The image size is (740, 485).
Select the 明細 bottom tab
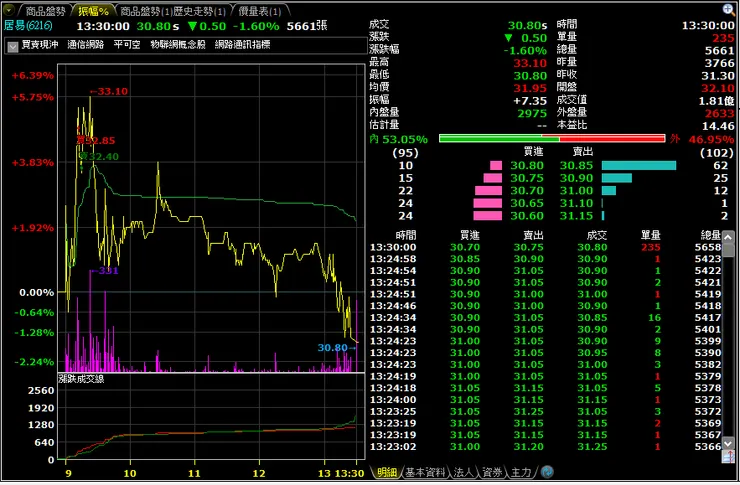coord(387,472)
